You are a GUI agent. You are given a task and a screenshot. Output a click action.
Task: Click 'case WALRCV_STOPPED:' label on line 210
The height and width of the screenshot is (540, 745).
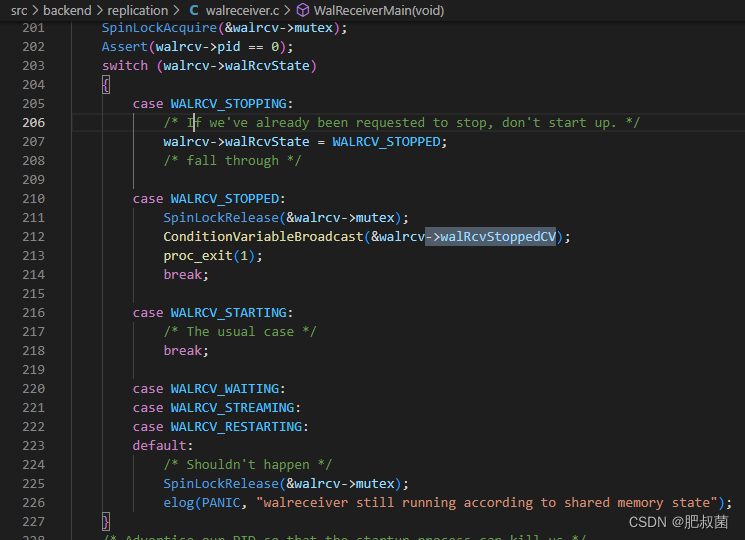209,199
